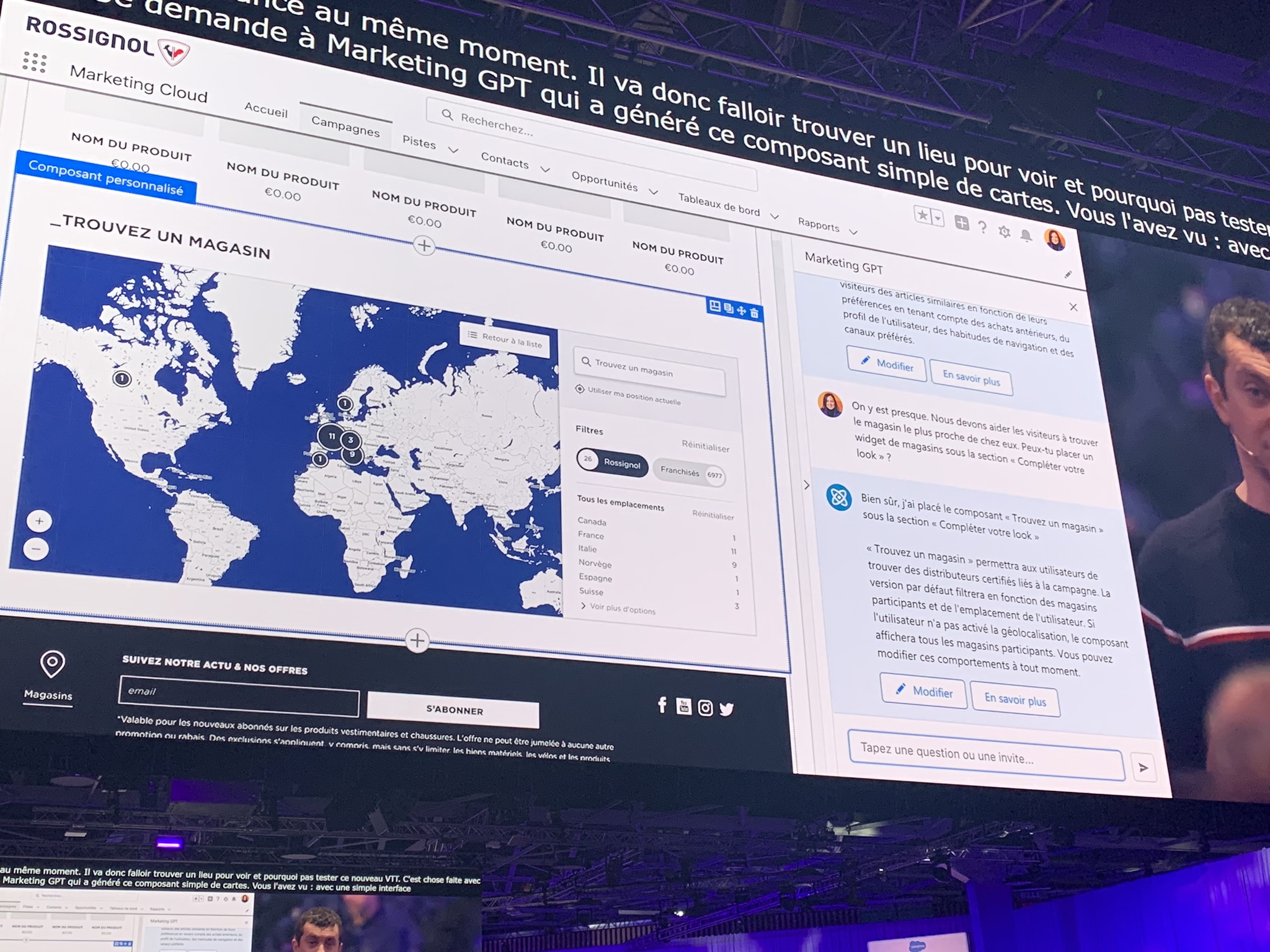The height and width of the screenshot is (952, 1270).
Task: Focus the email field in the footer
Action: click(239, 697)
